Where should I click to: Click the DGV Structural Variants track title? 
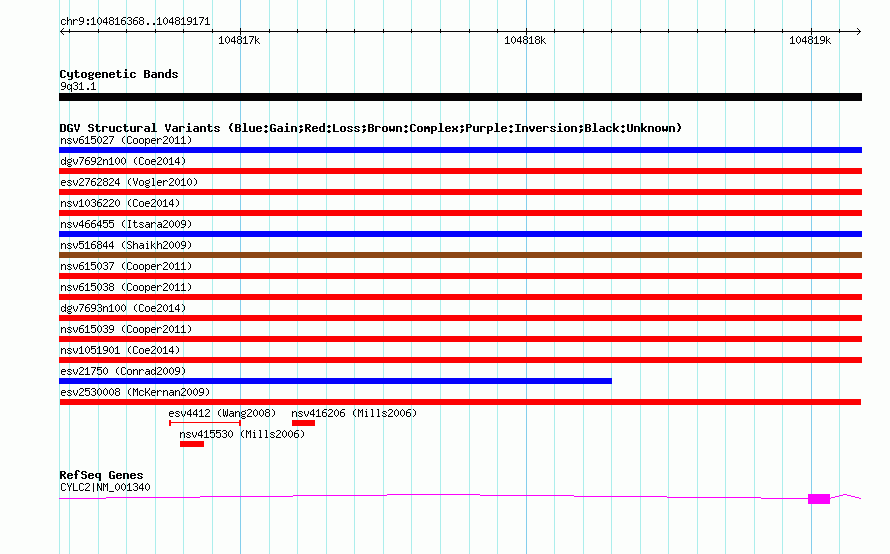(370, 128)
